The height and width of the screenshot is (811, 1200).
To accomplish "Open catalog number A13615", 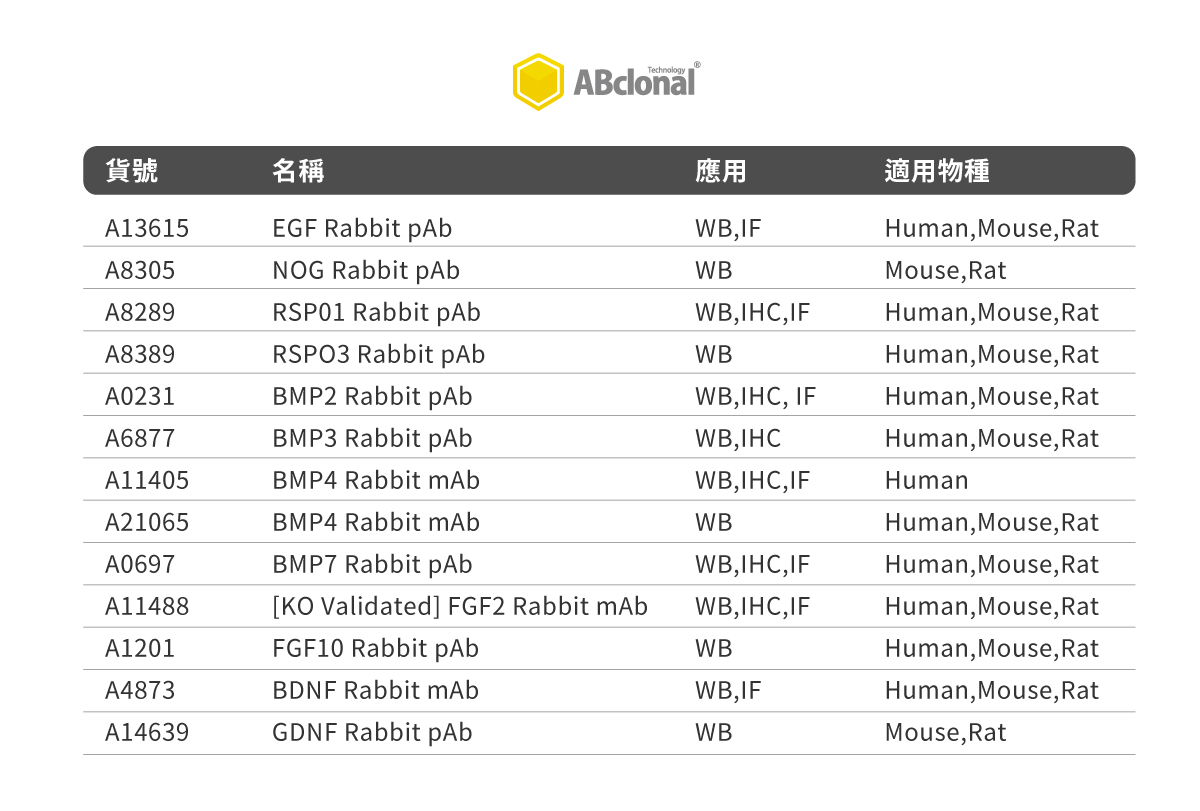I will [x=147, y=229].
